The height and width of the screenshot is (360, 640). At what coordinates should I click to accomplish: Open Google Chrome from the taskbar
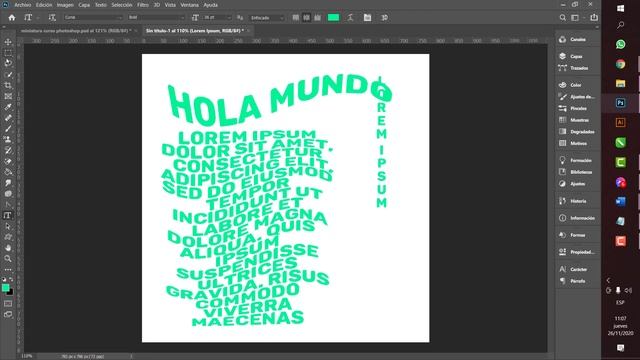620,64
